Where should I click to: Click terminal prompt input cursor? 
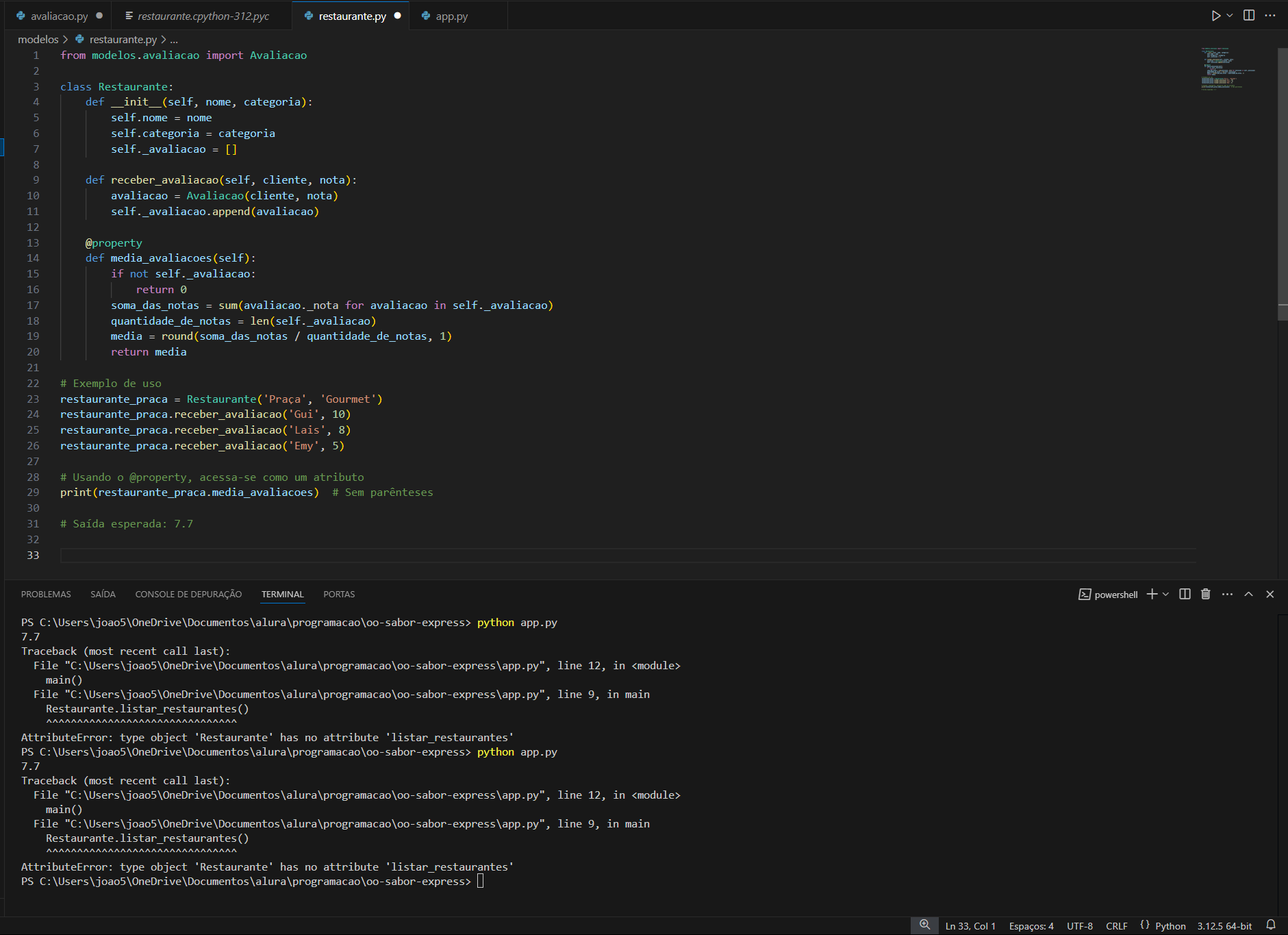point(481,882)
